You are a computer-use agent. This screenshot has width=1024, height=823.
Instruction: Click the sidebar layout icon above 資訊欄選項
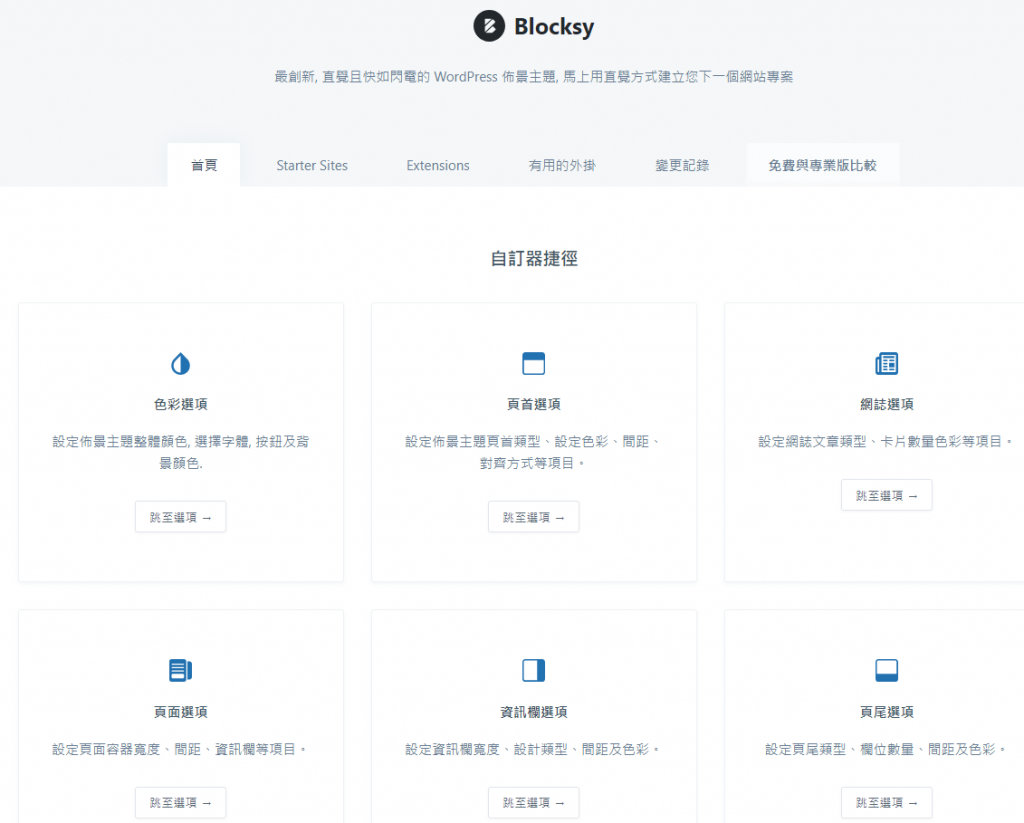[534, 670]
